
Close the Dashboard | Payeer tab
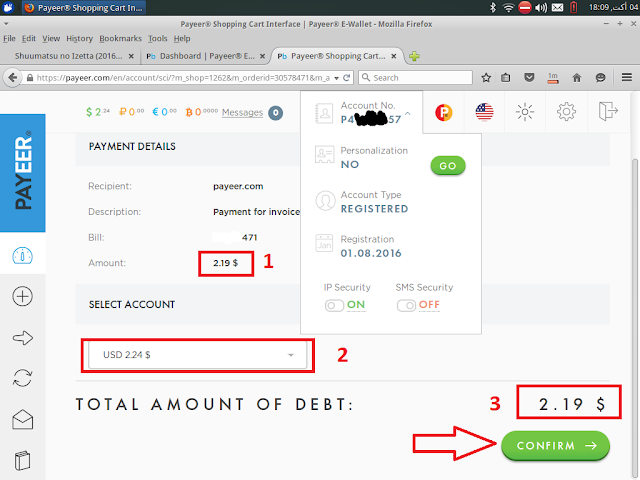[x=262, y=56]
